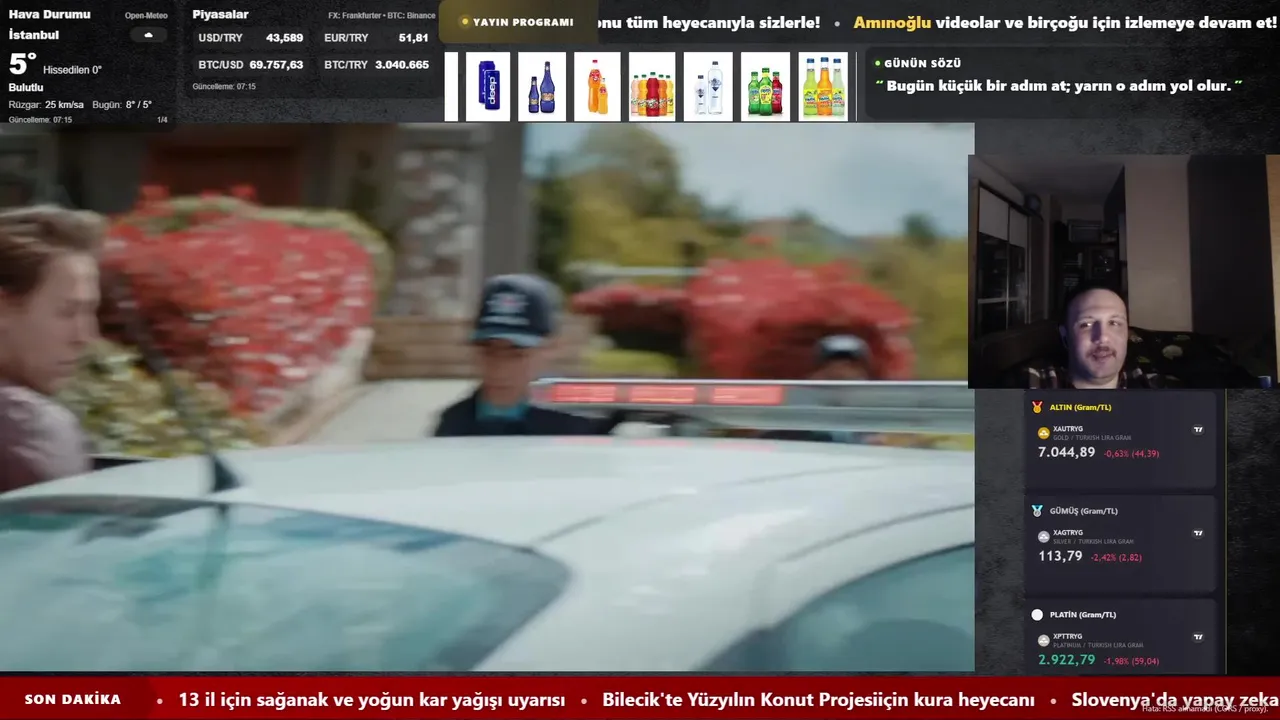Click the gold price 7.044,89
This screenshot has width=1280, height=720.
pos(1066,453)
